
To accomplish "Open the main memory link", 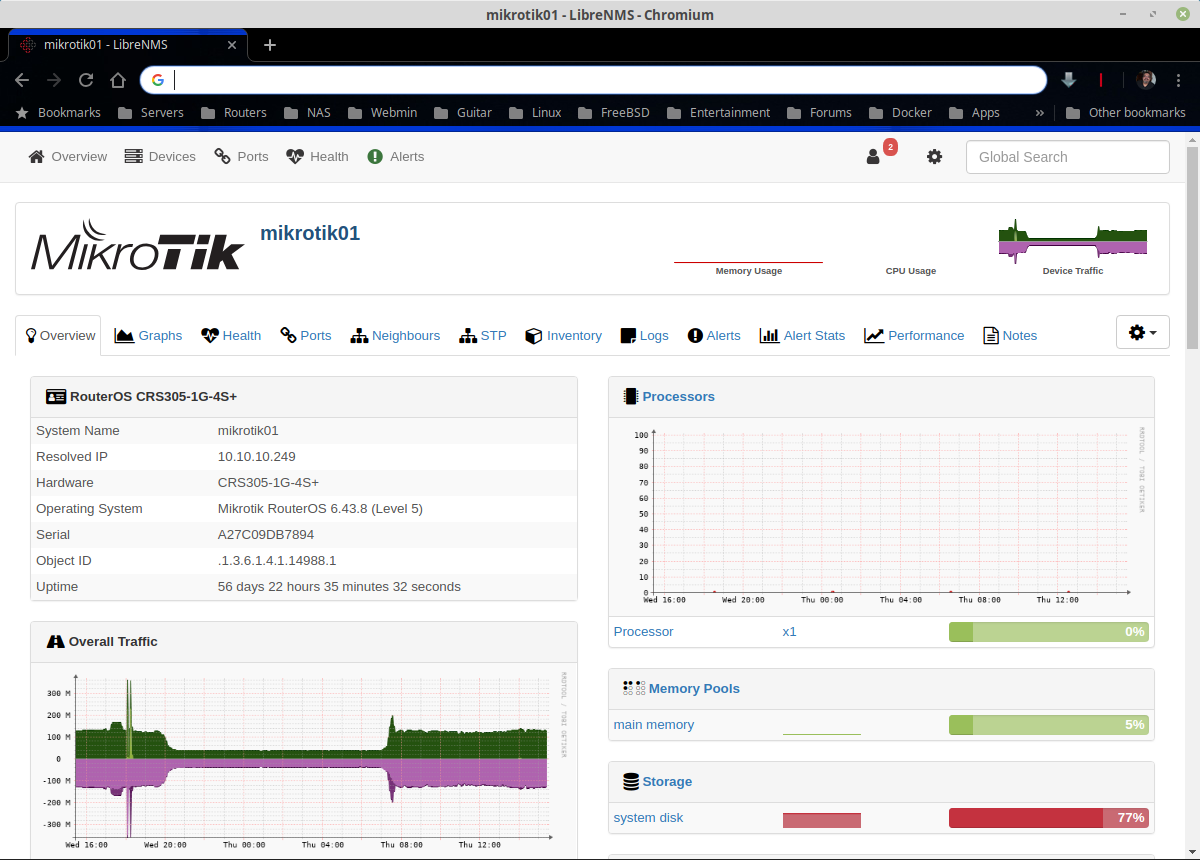I will (x=654, y=725).
